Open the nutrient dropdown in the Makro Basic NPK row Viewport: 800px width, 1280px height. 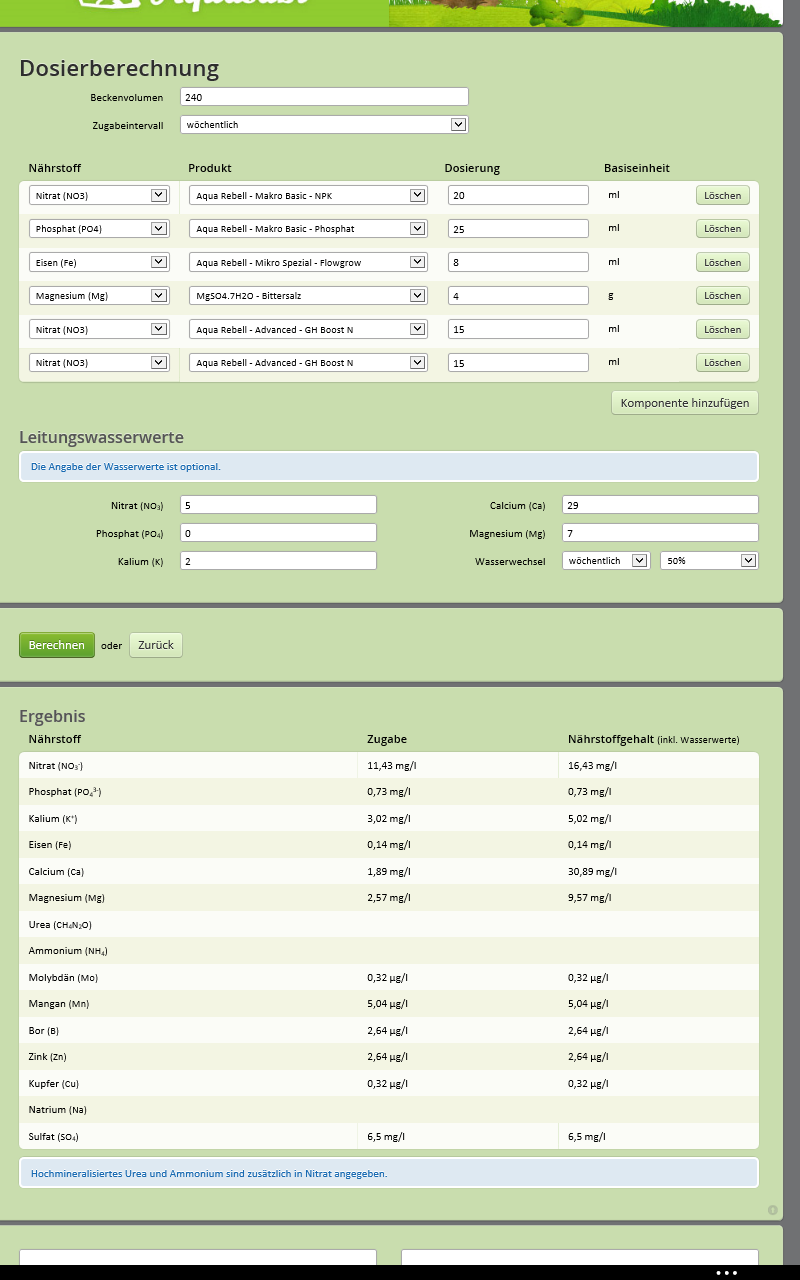[x=98, y=196]
